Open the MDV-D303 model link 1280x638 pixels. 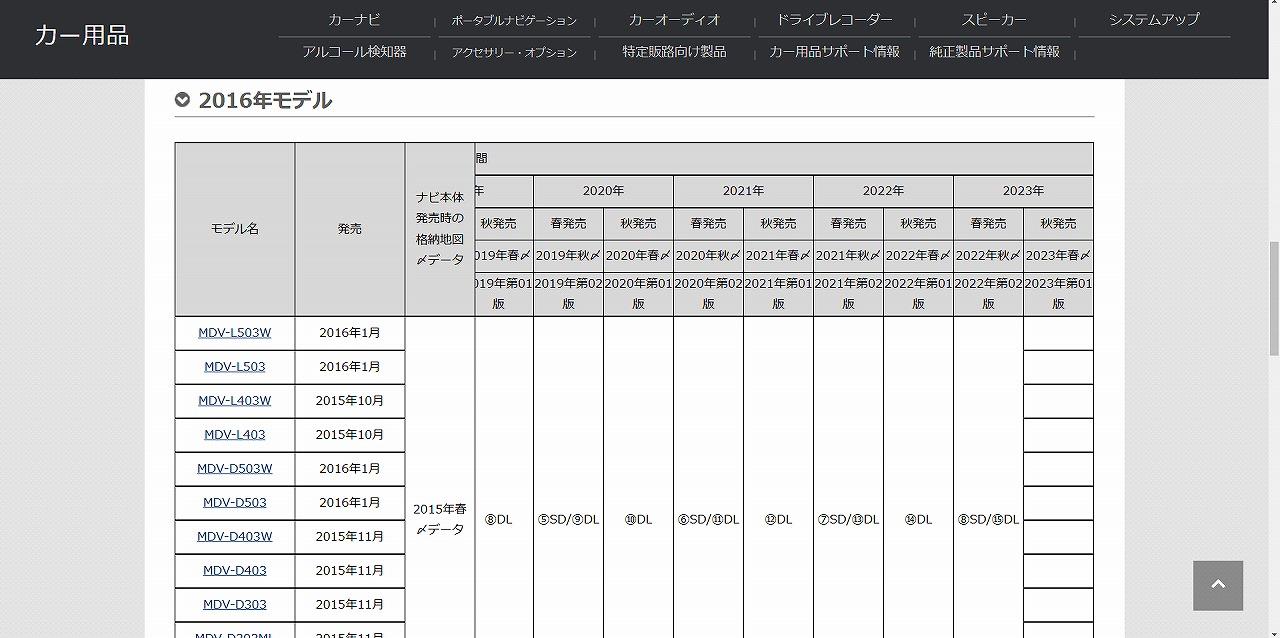coord(235,605)
